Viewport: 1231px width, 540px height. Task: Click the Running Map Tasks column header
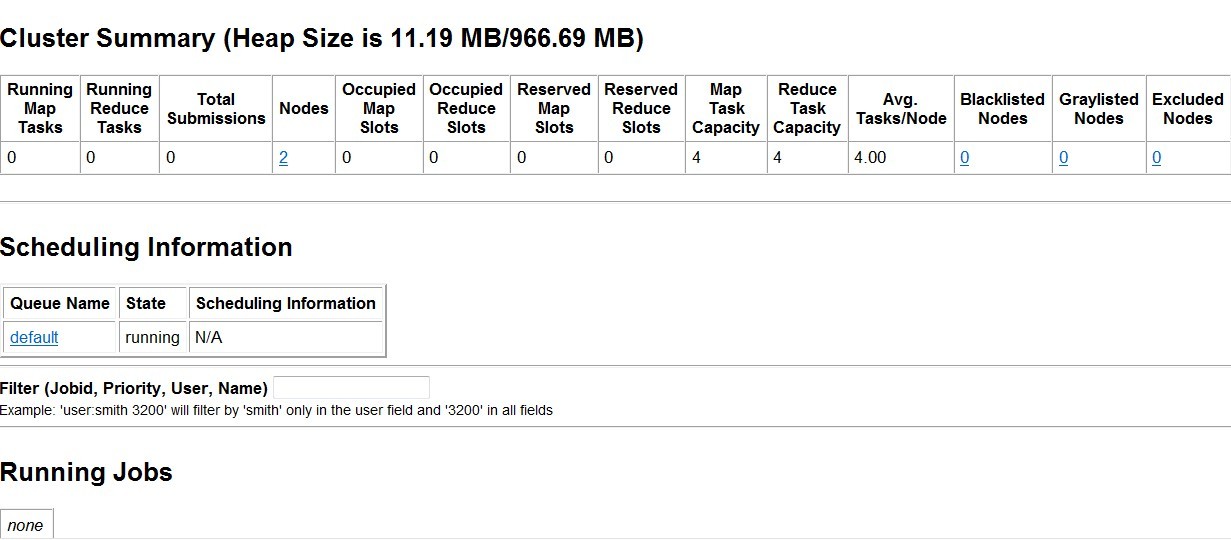40,108
